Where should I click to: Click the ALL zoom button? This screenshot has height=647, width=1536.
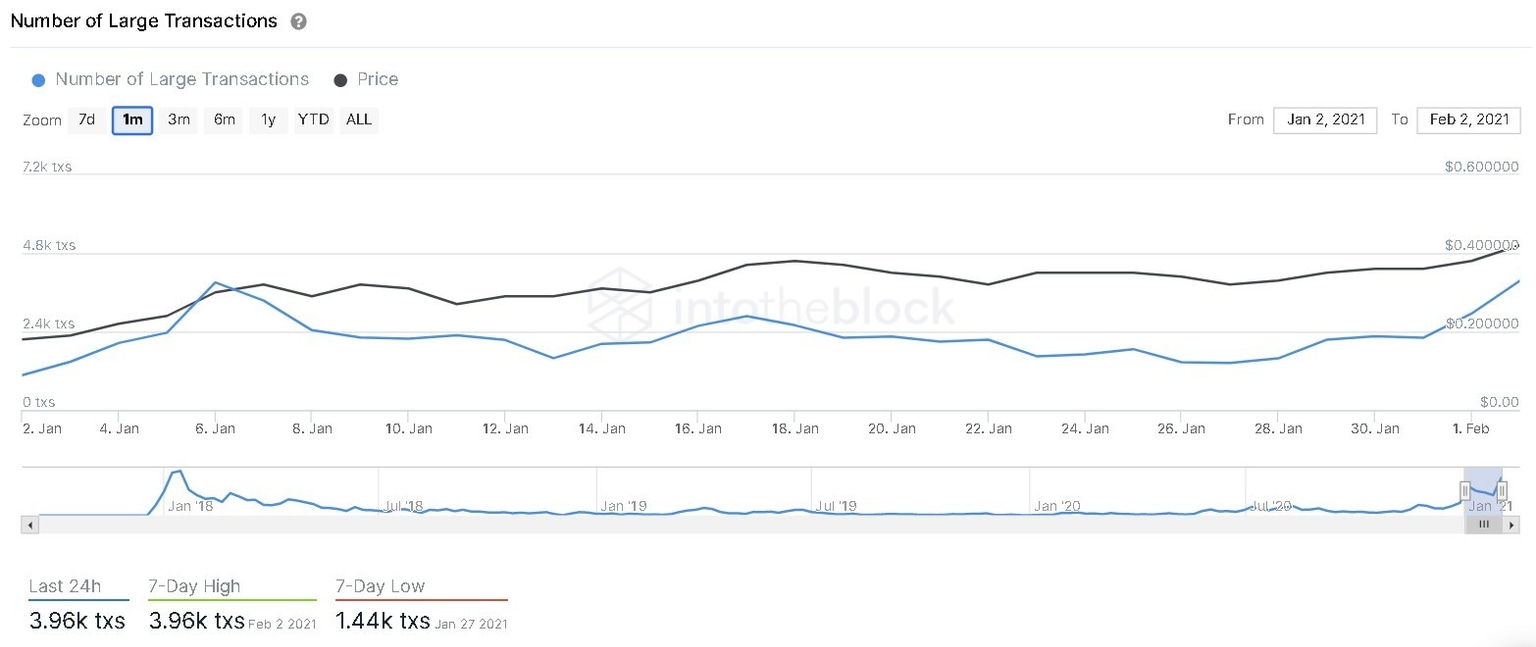click(359, 119)
